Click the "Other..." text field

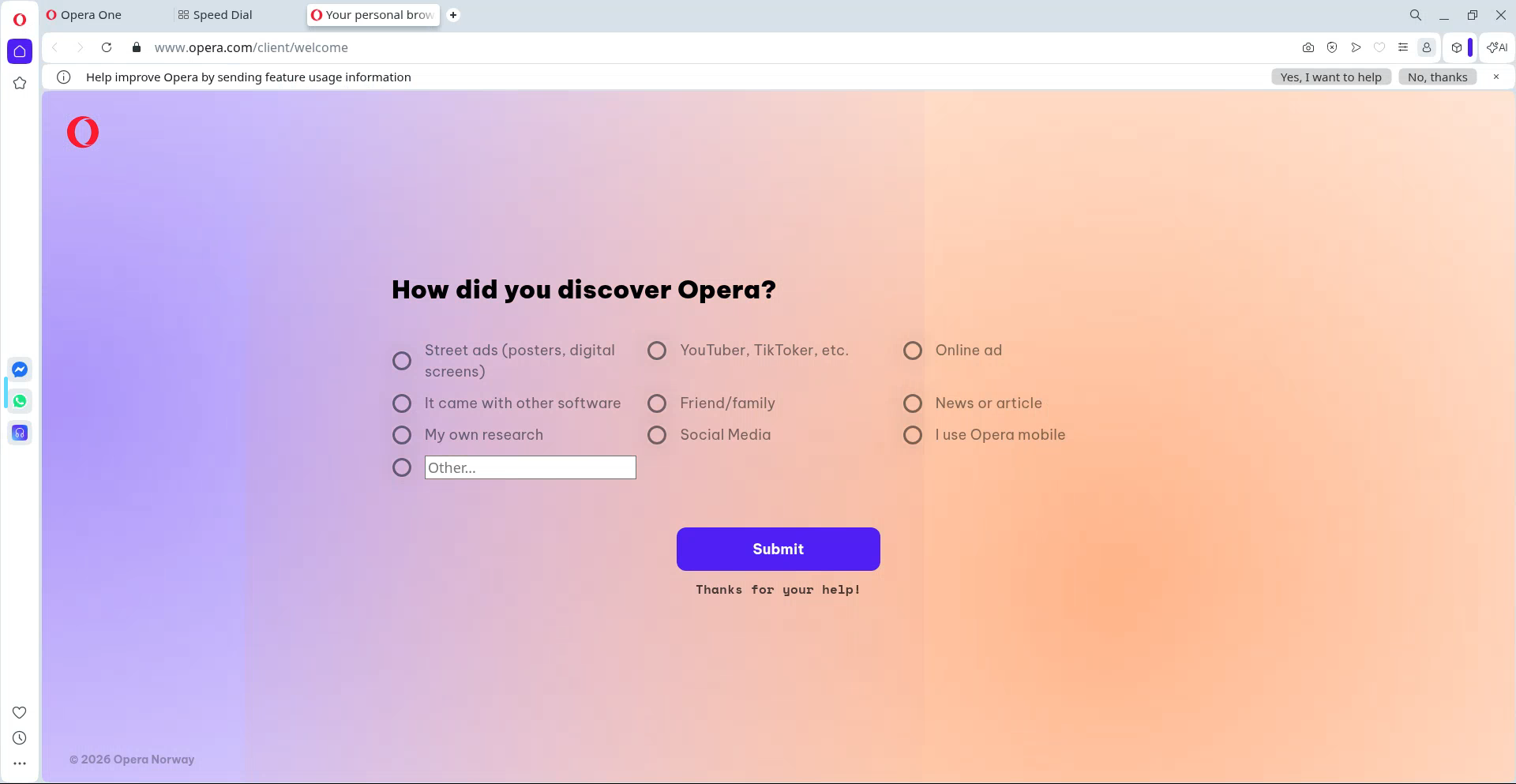(530, 467)
